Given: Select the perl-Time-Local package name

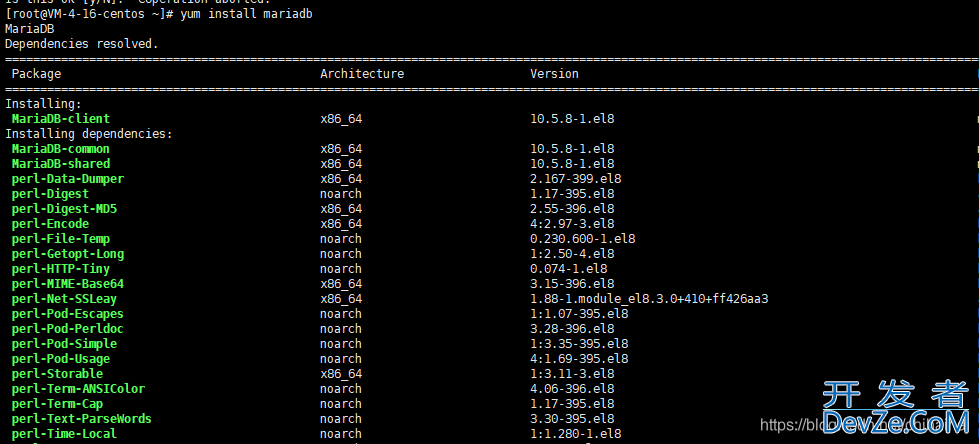Looking at the screenshot, I should pos(64,433).
